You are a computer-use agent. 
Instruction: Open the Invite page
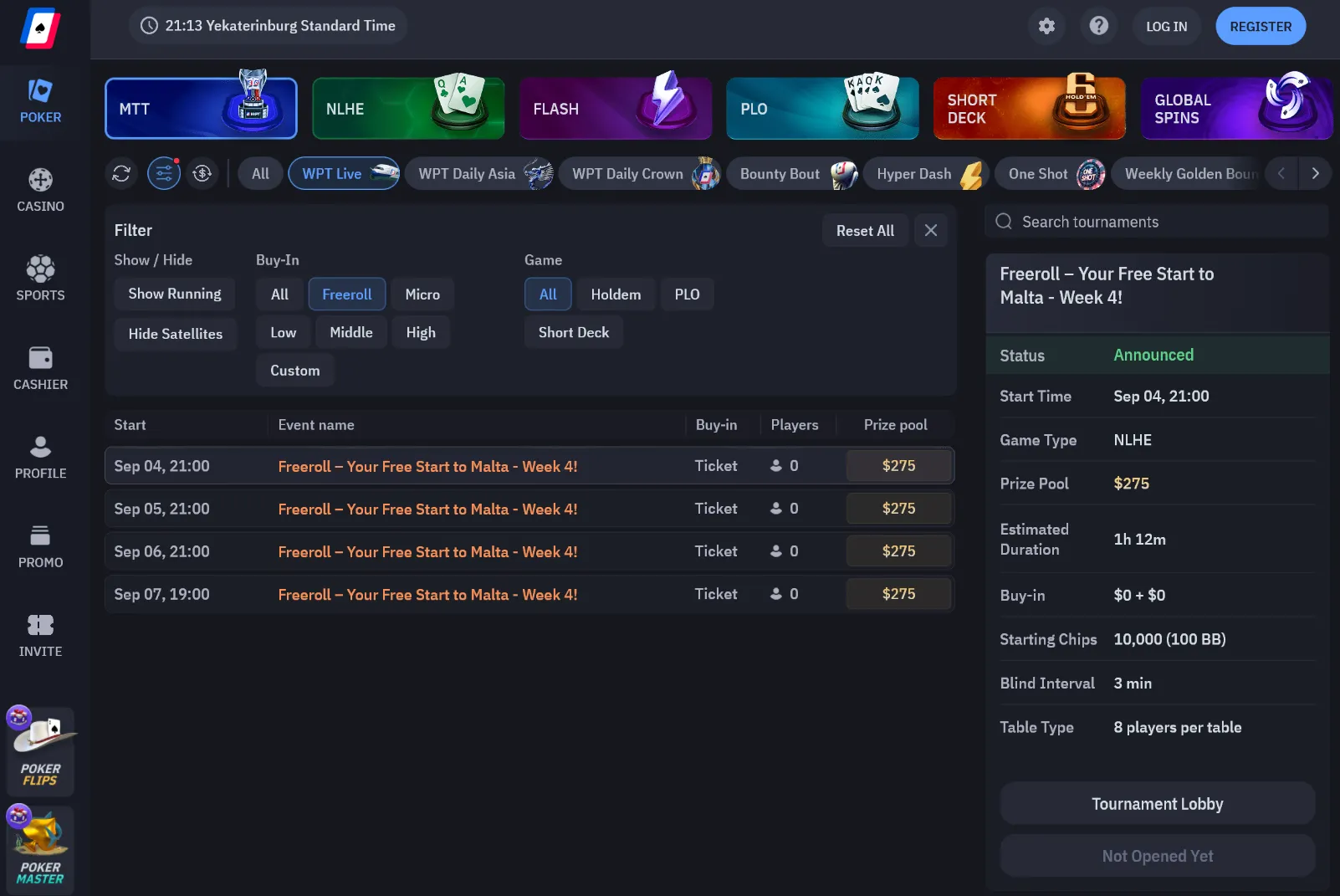[40, 636]
